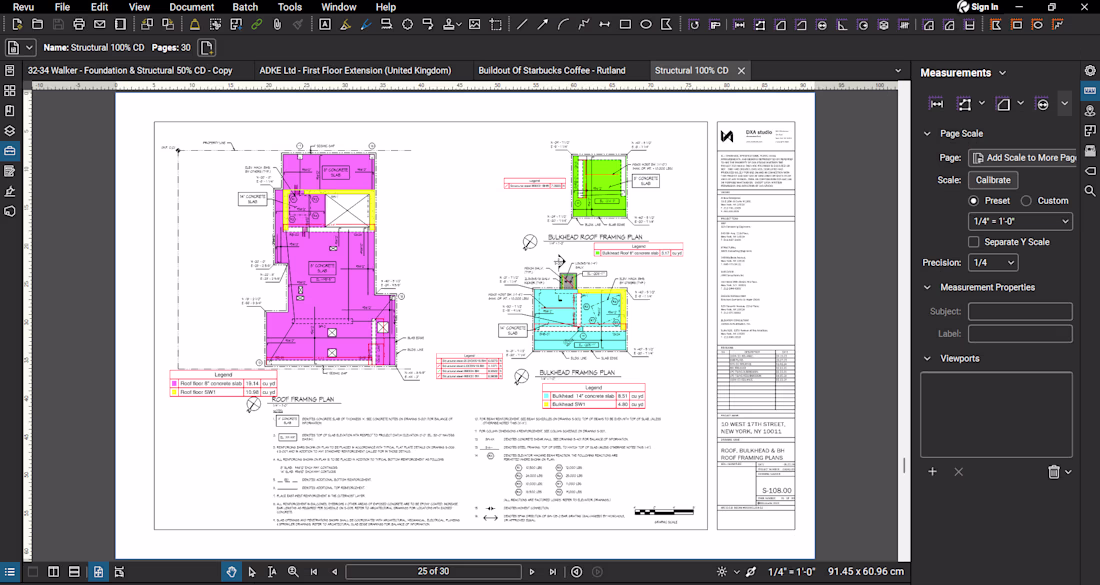1100x585 pixels.
Task: Click the Calibrate button
Action: [993, 180]
